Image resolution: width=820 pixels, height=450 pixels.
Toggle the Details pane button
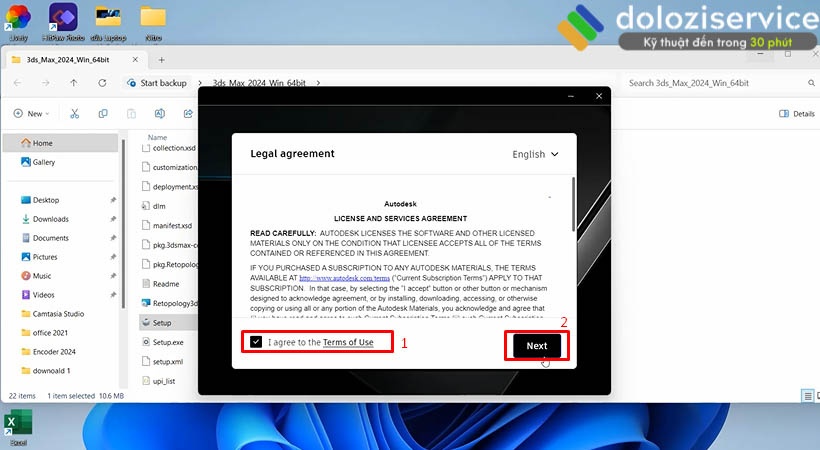(x=796, y=114)
